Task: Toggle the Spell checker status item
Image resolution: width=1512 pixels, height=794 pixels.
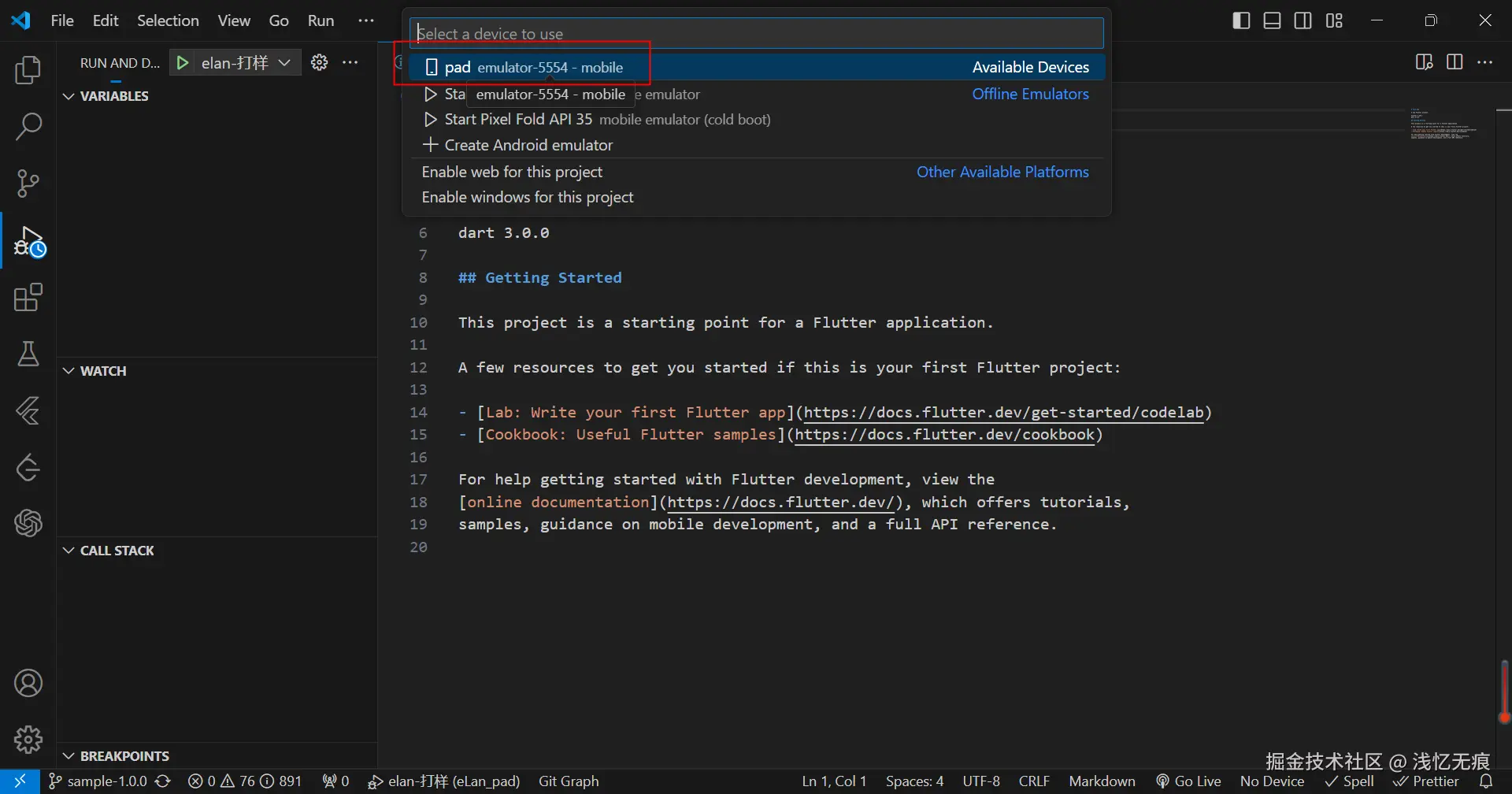Action: 1350,781
